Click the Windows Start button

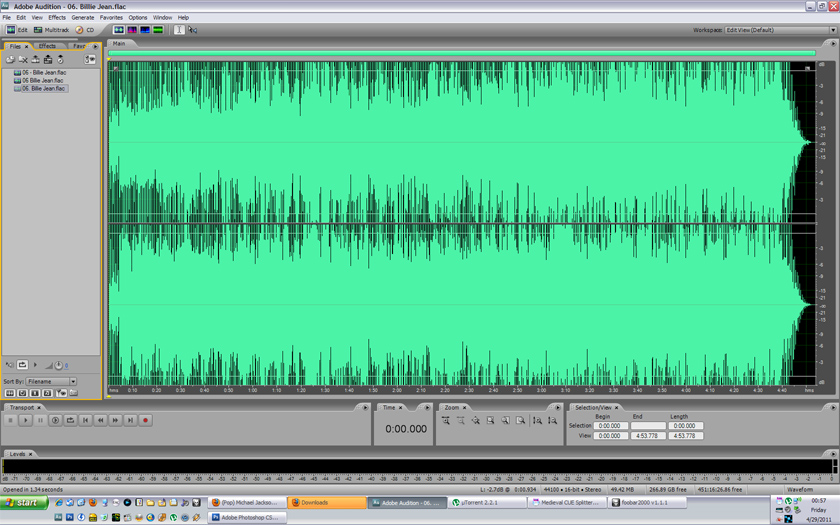(x=24, y=502)
